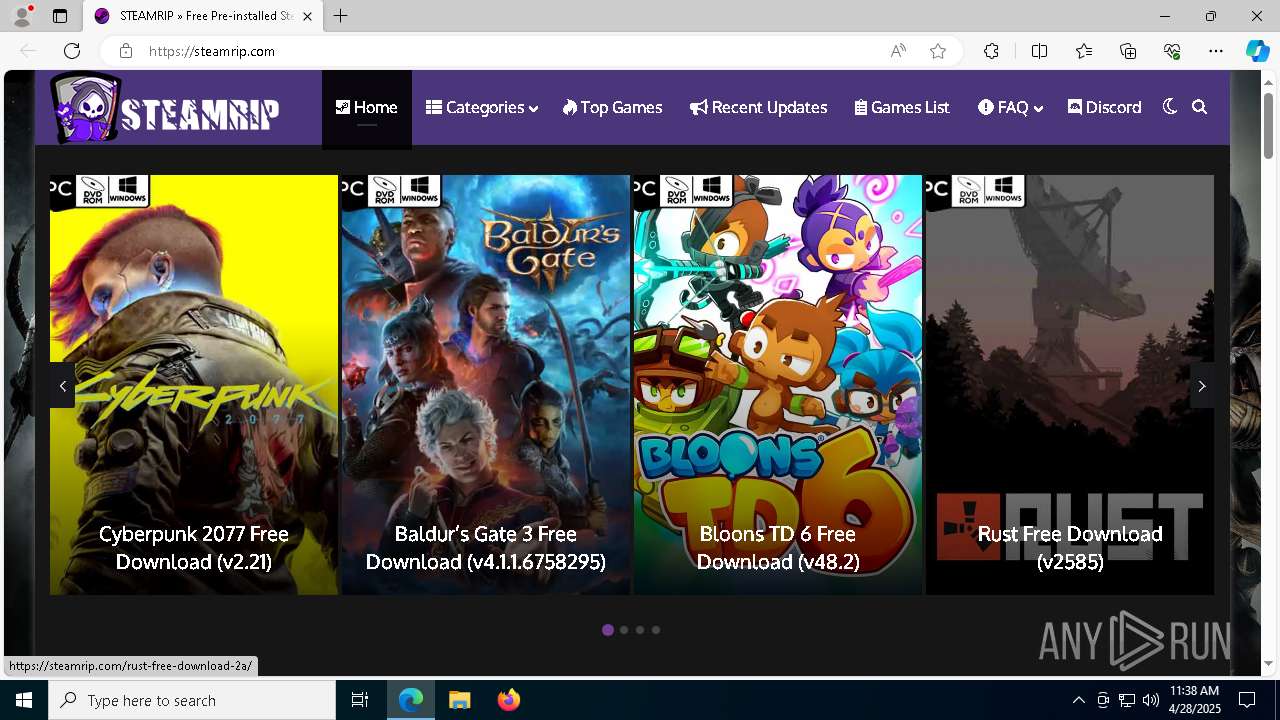
Task: Open network settings tray icon
Action: [1127, 700]
